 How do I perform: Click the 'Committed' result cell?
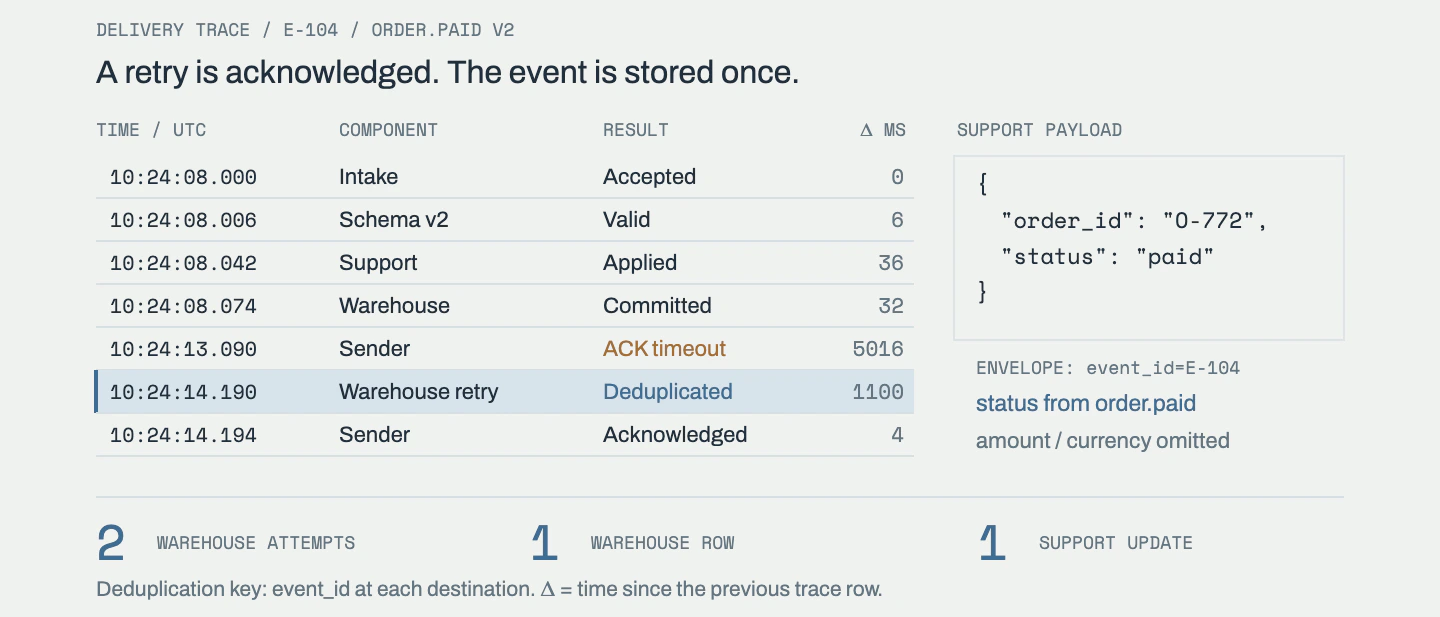coord(657,306)
